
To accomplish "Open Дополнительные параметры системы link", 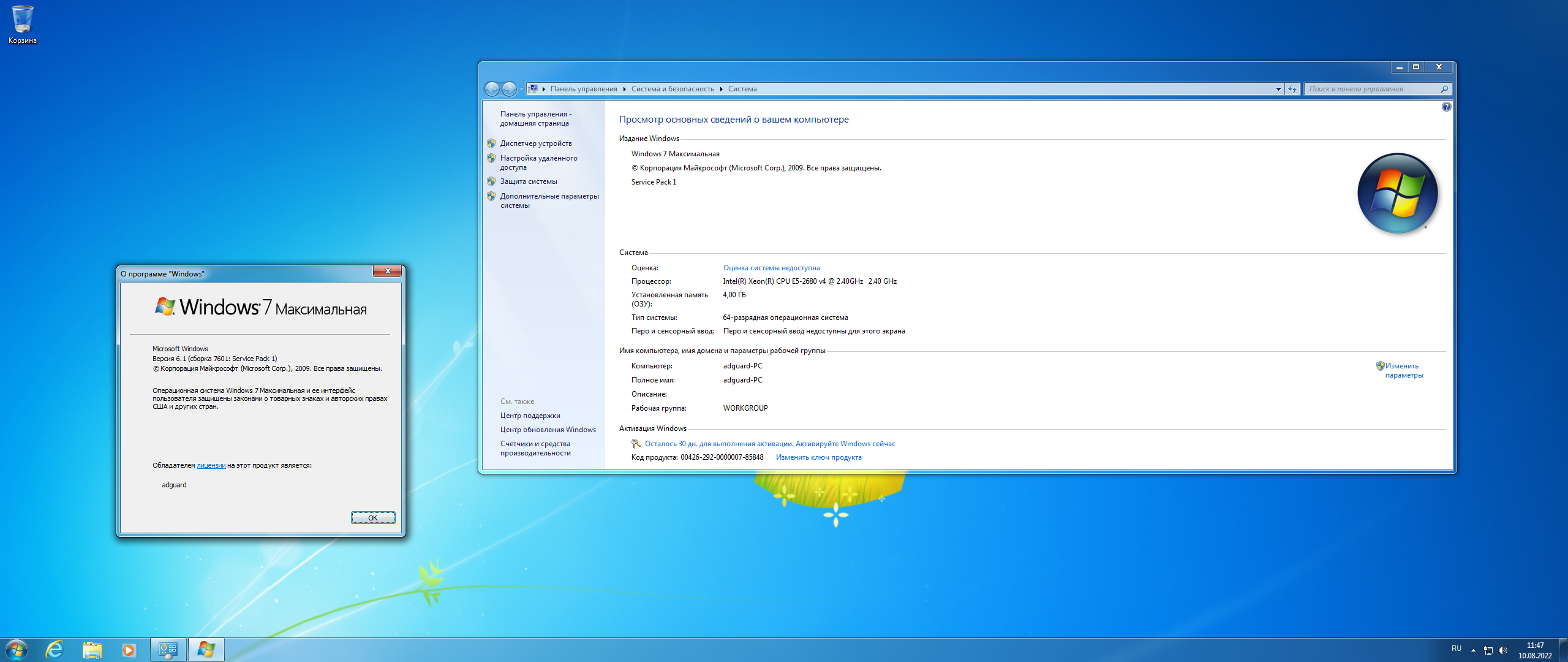I will click(x=549, y=200).
